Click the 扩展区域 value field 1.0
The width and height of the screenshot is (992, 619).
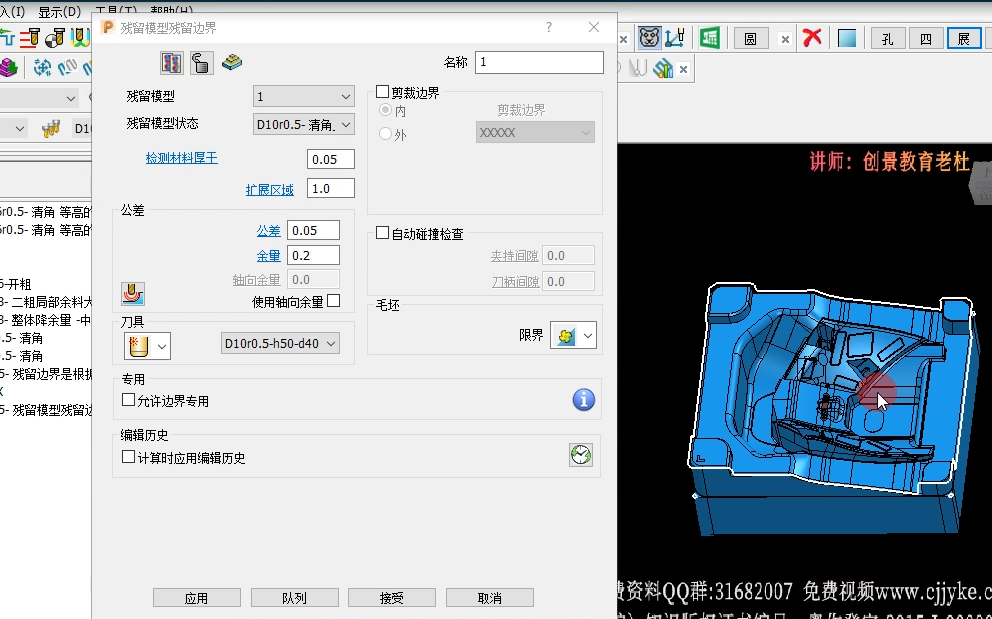[331, 189]
